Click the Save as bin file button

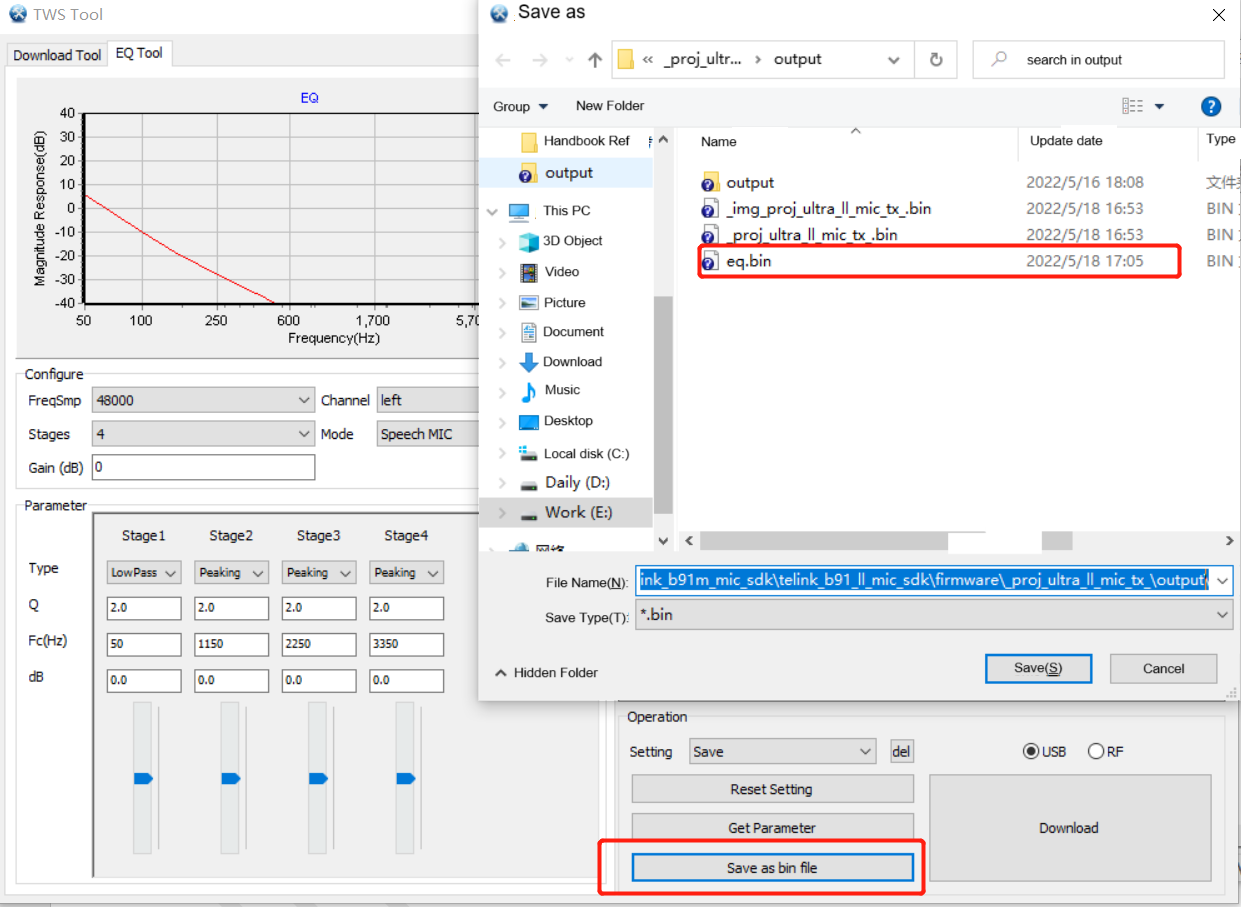772,868
